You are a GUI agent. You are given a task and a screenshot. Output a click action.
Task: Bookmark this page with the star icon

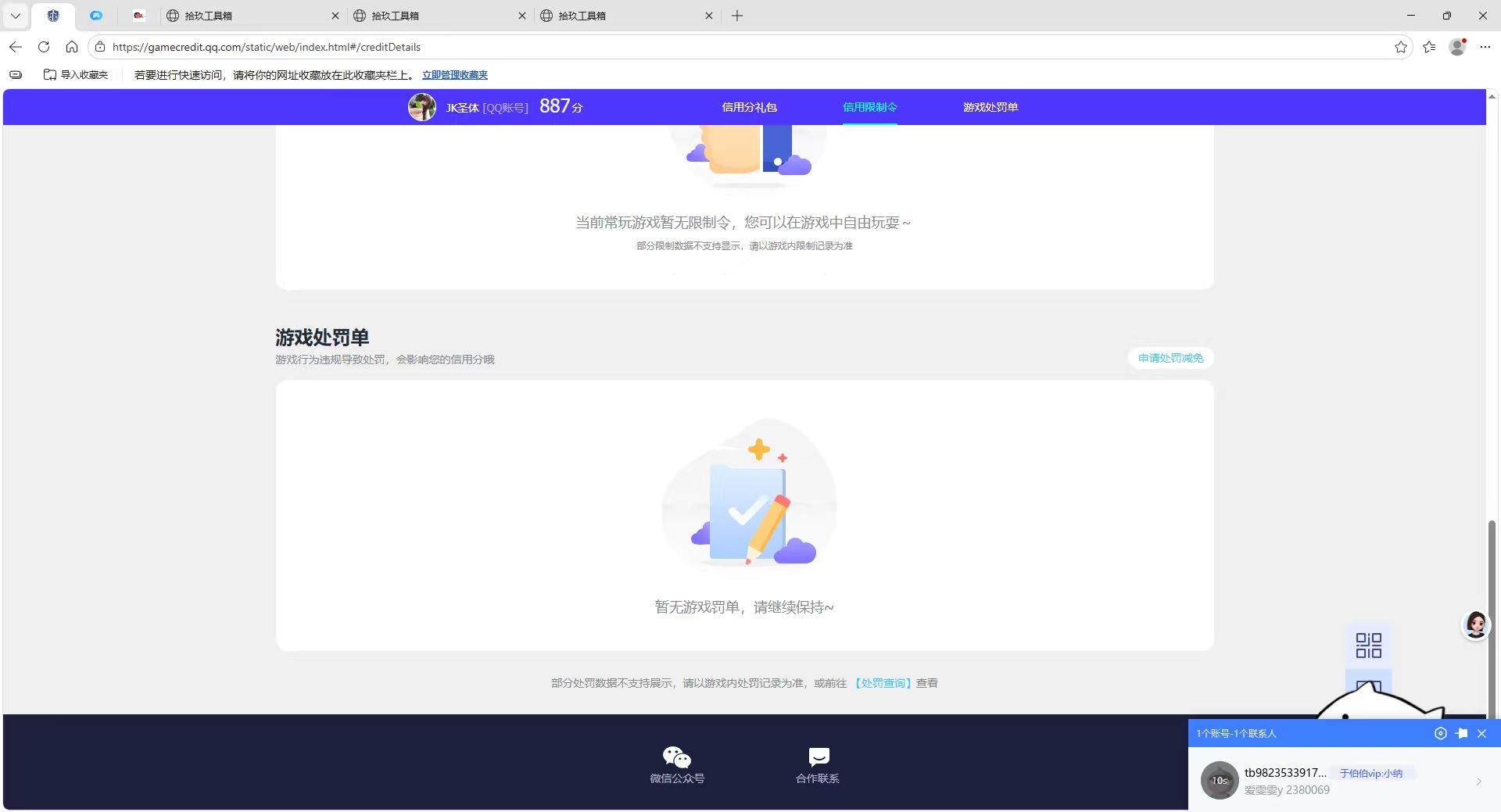(1400, 47)
